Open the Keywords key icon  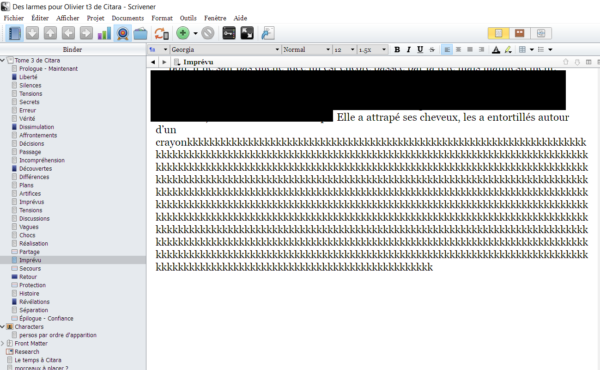229,33
